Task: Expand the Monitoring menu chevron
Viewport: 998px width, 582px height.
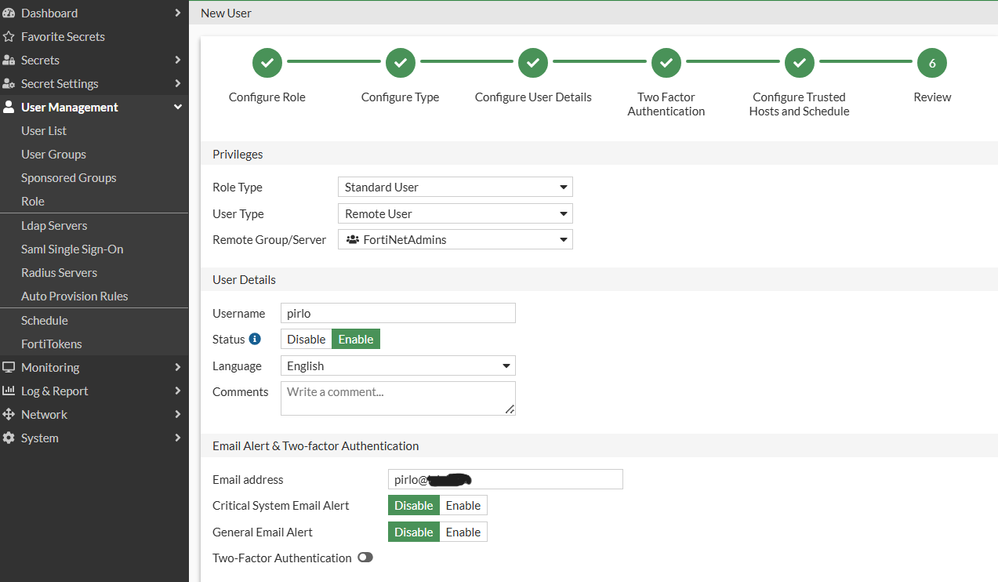Action: 178,367
